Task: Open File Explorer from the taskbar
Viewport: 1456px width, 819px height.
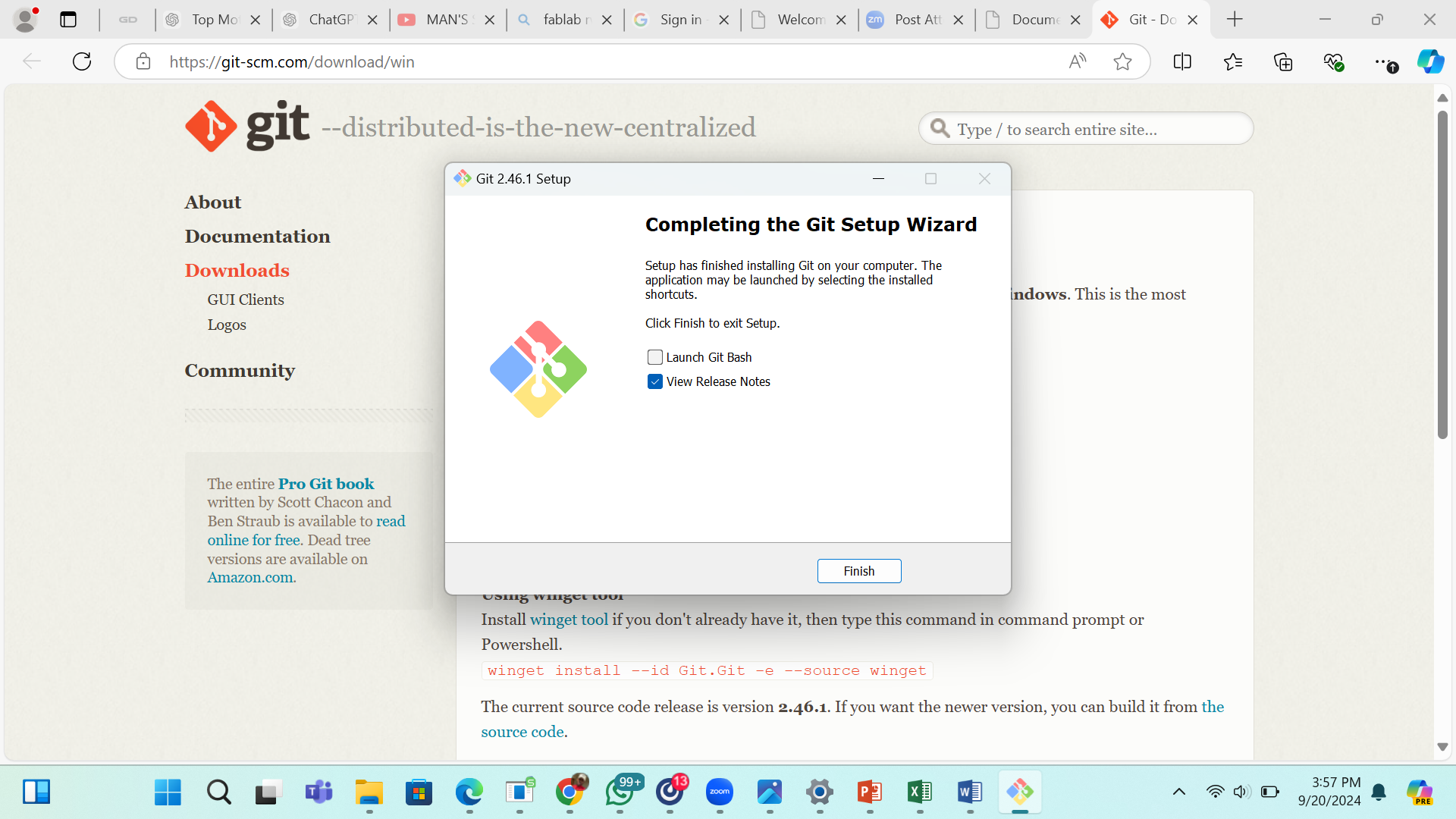Action: tap(369, 792)
